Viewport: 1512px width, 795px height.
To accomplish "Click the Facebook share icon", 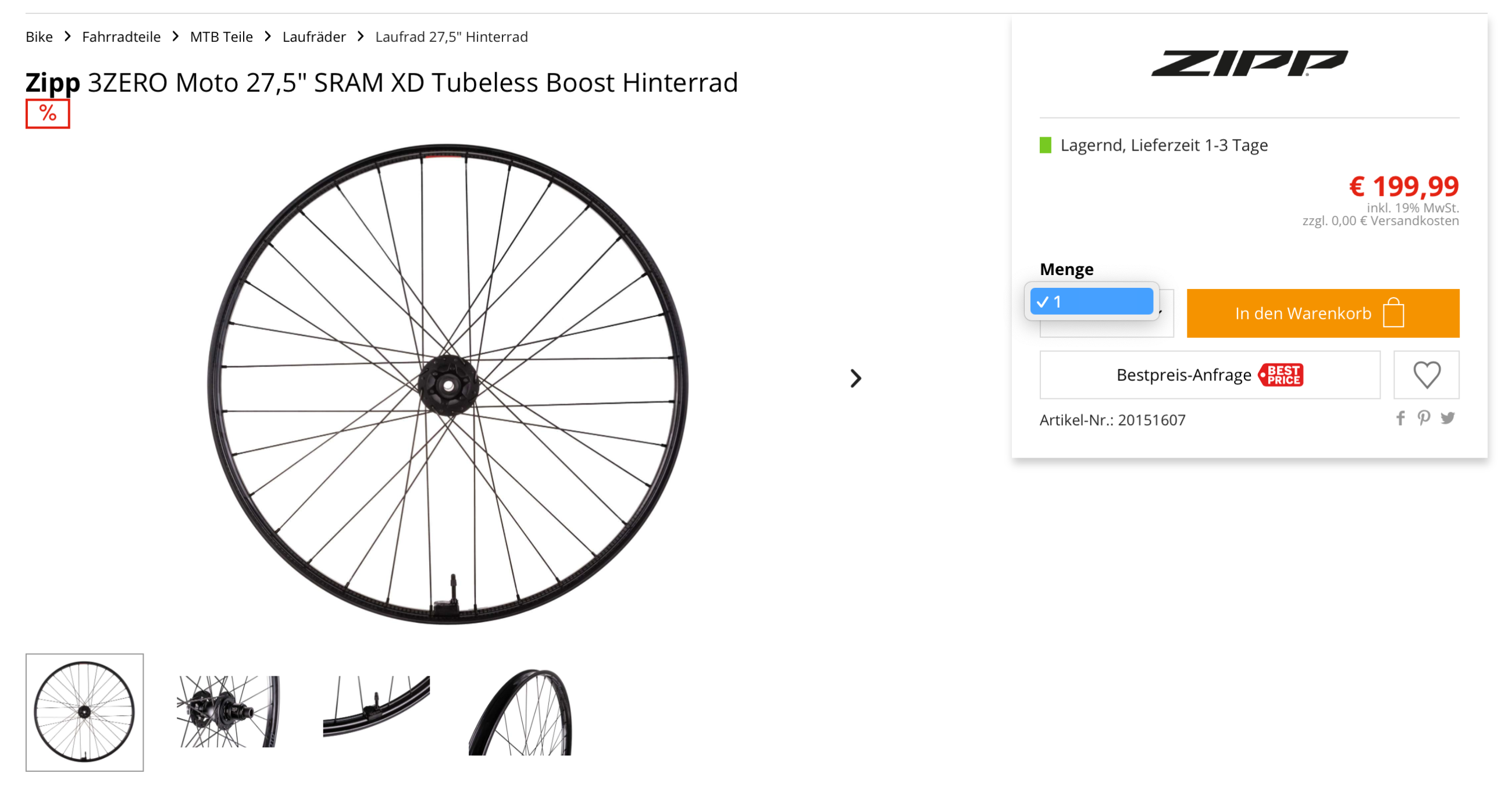I will coord(1400,418).
